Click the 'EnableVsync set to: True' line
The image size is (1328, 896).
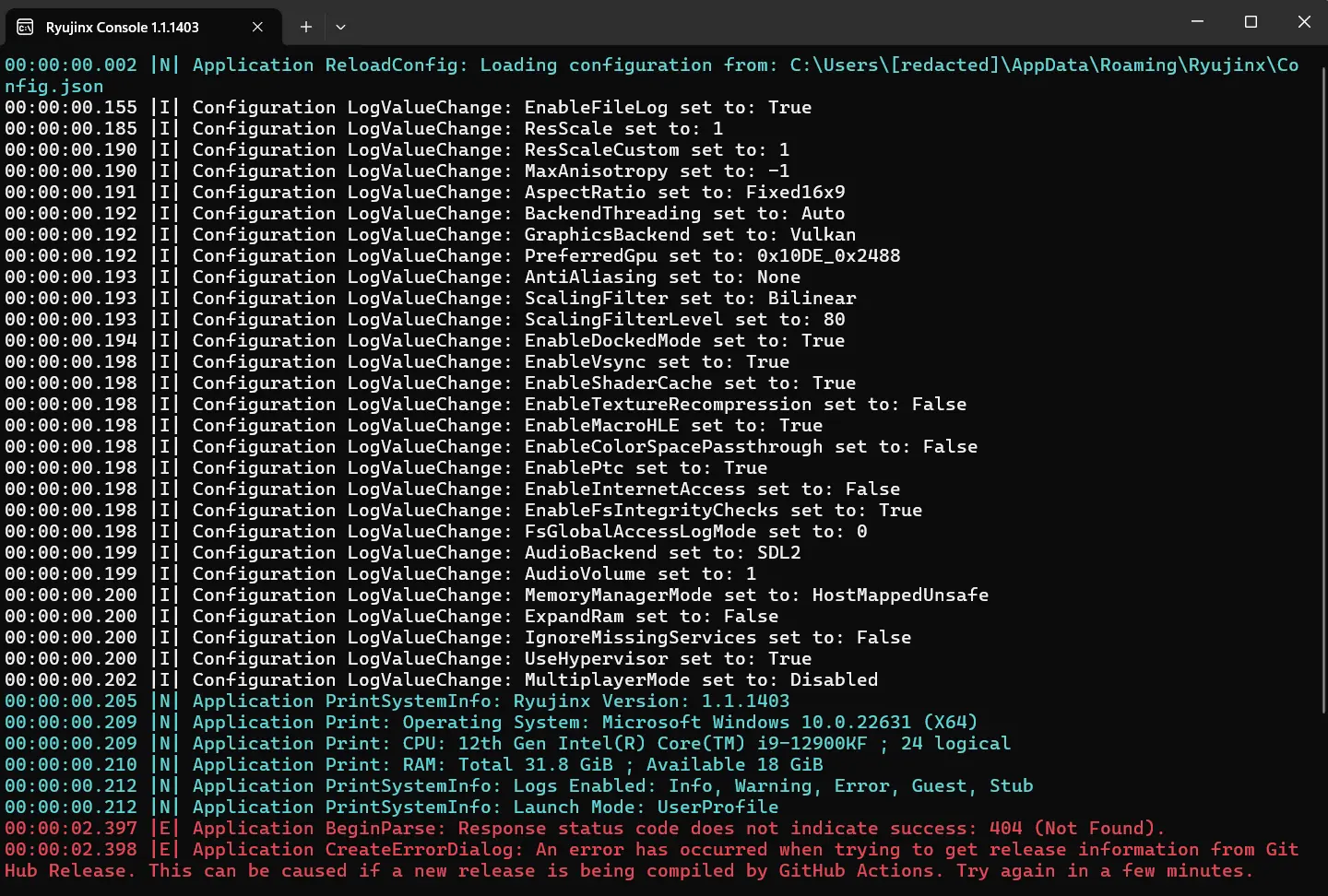(397, 361)
